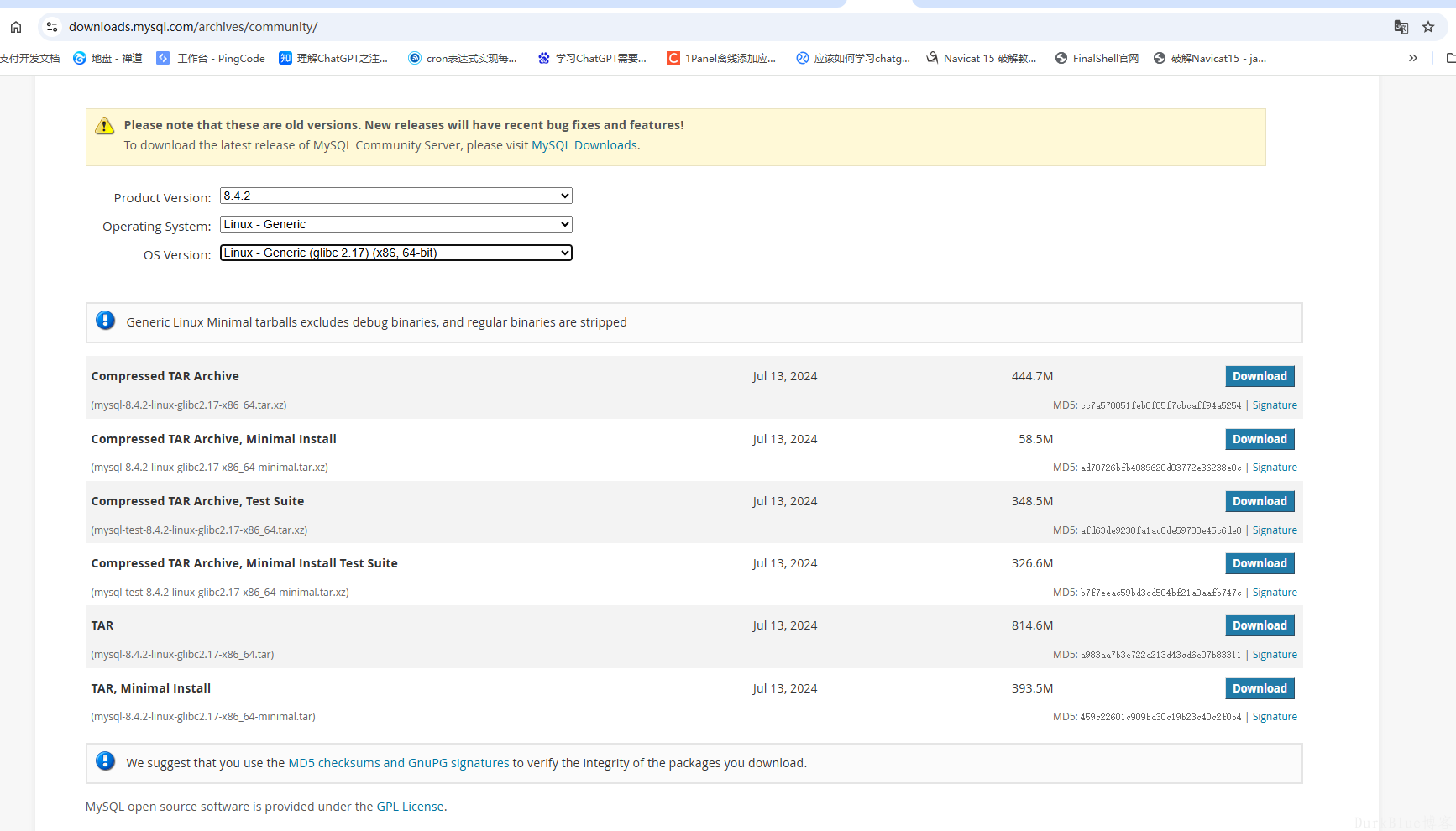
Task: Open 支付开发文档 bookmark
Action: pos(30,58)
